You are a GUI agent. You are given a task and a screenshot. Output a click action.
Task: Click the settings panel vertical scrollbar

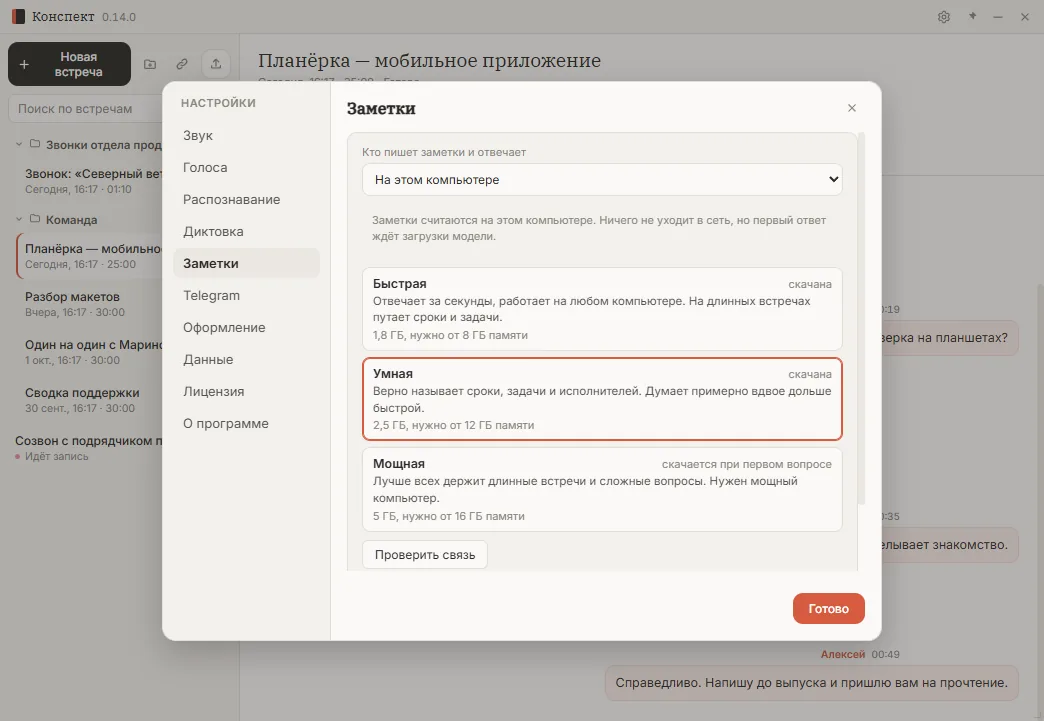click(x=862, y=318)
